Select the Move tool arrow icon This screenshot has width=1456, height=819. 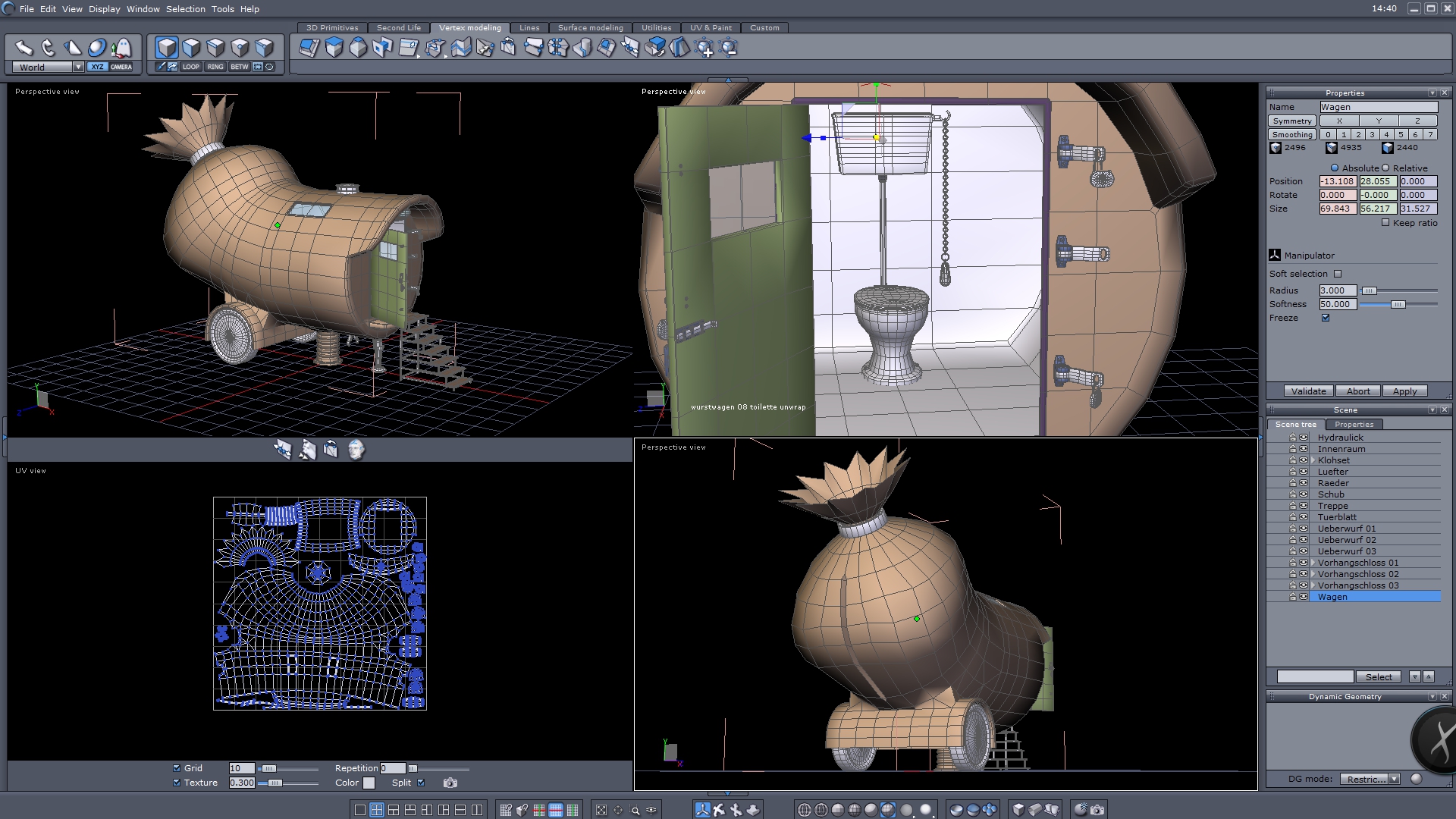point(24,48)
